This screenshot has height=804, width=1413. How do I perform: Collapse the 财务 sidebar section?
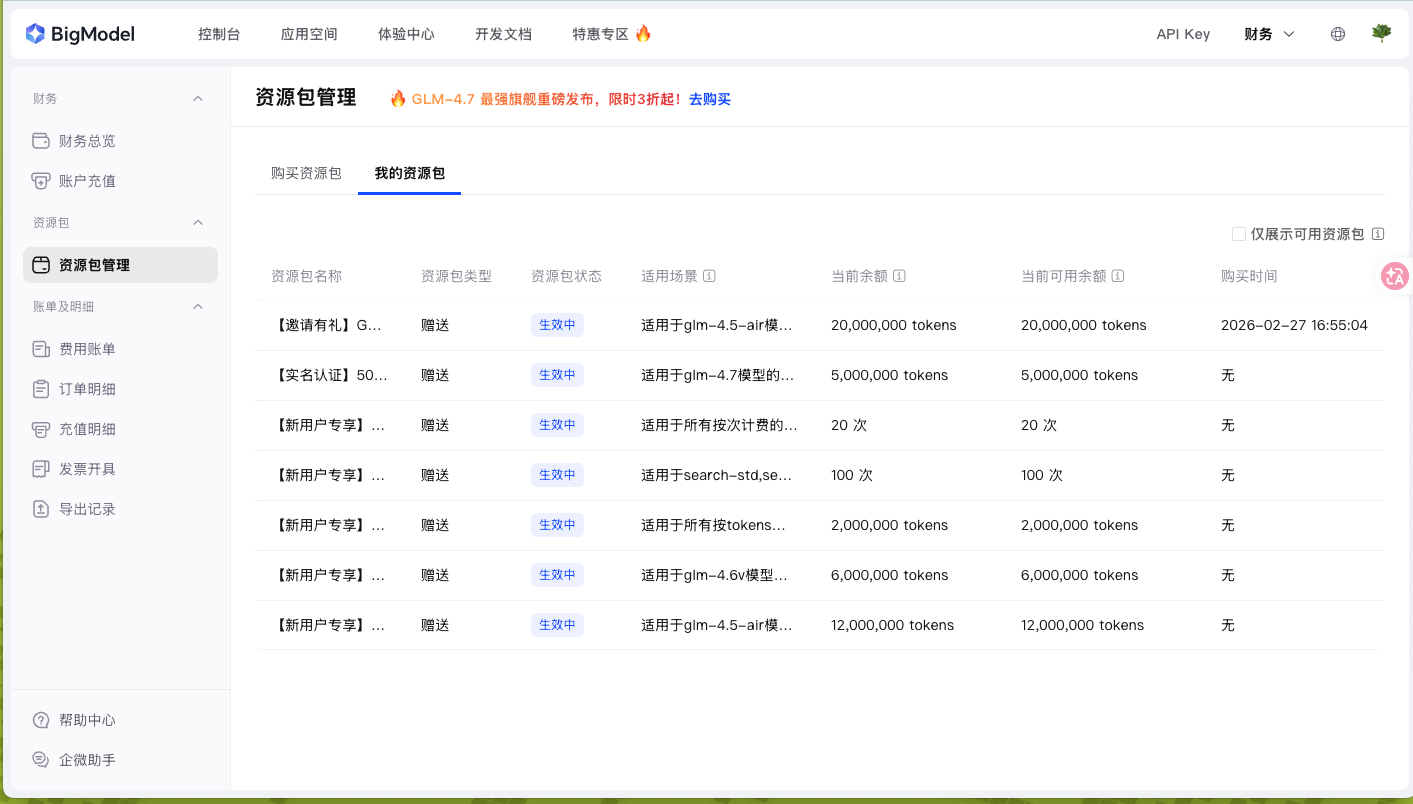198,98
